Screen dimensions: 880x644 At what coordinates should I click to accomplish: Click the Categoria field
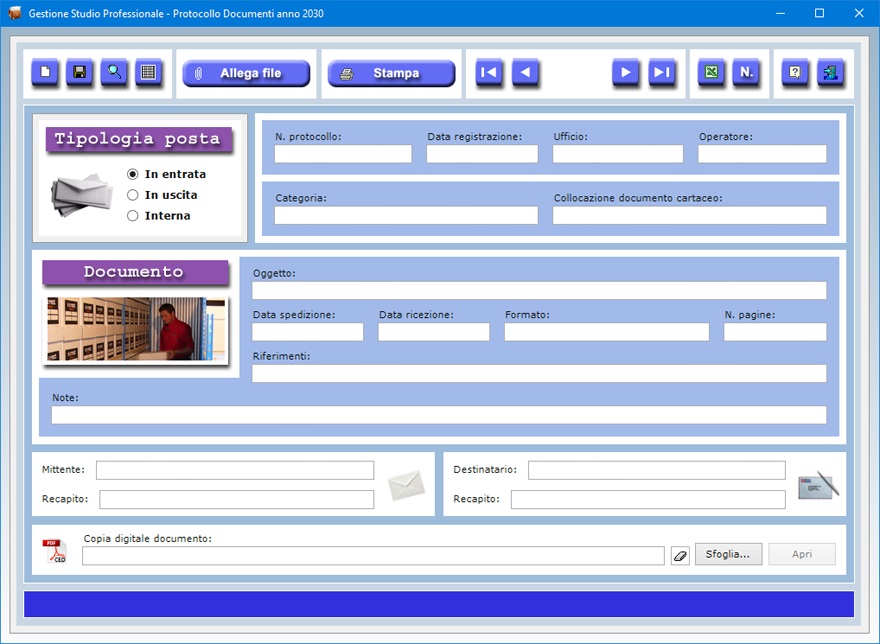coord(406,215)
